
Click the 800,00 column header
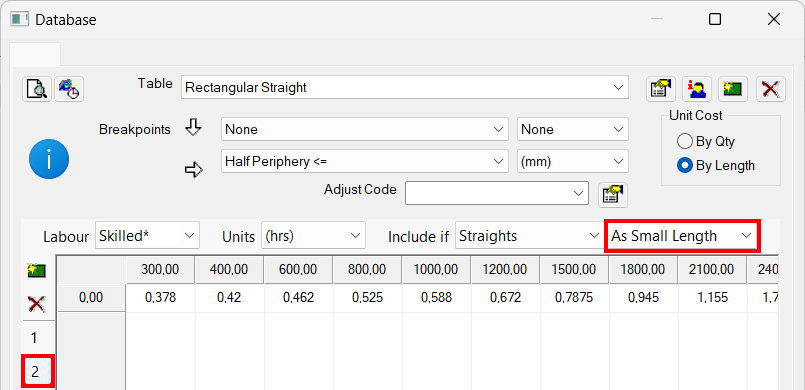tap(368, 269)
